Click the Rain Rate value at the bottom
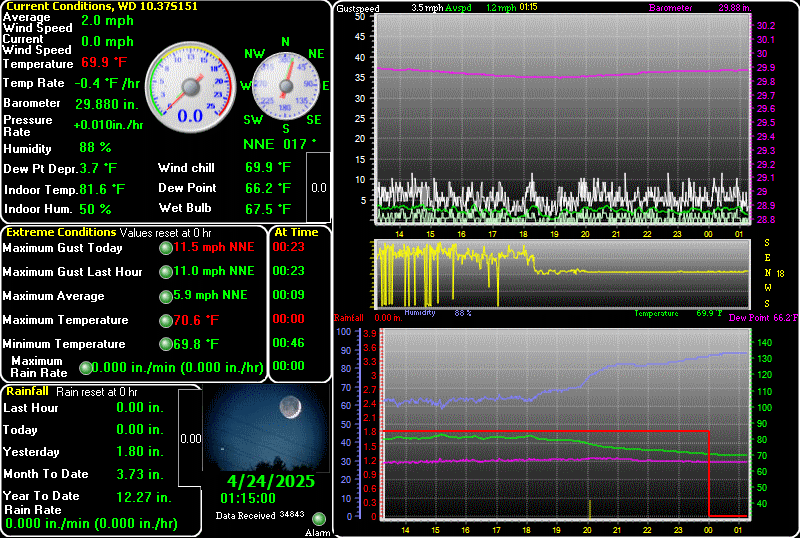Image resolution: width=800 pixels, height=538 pixels. coord(91,523)
